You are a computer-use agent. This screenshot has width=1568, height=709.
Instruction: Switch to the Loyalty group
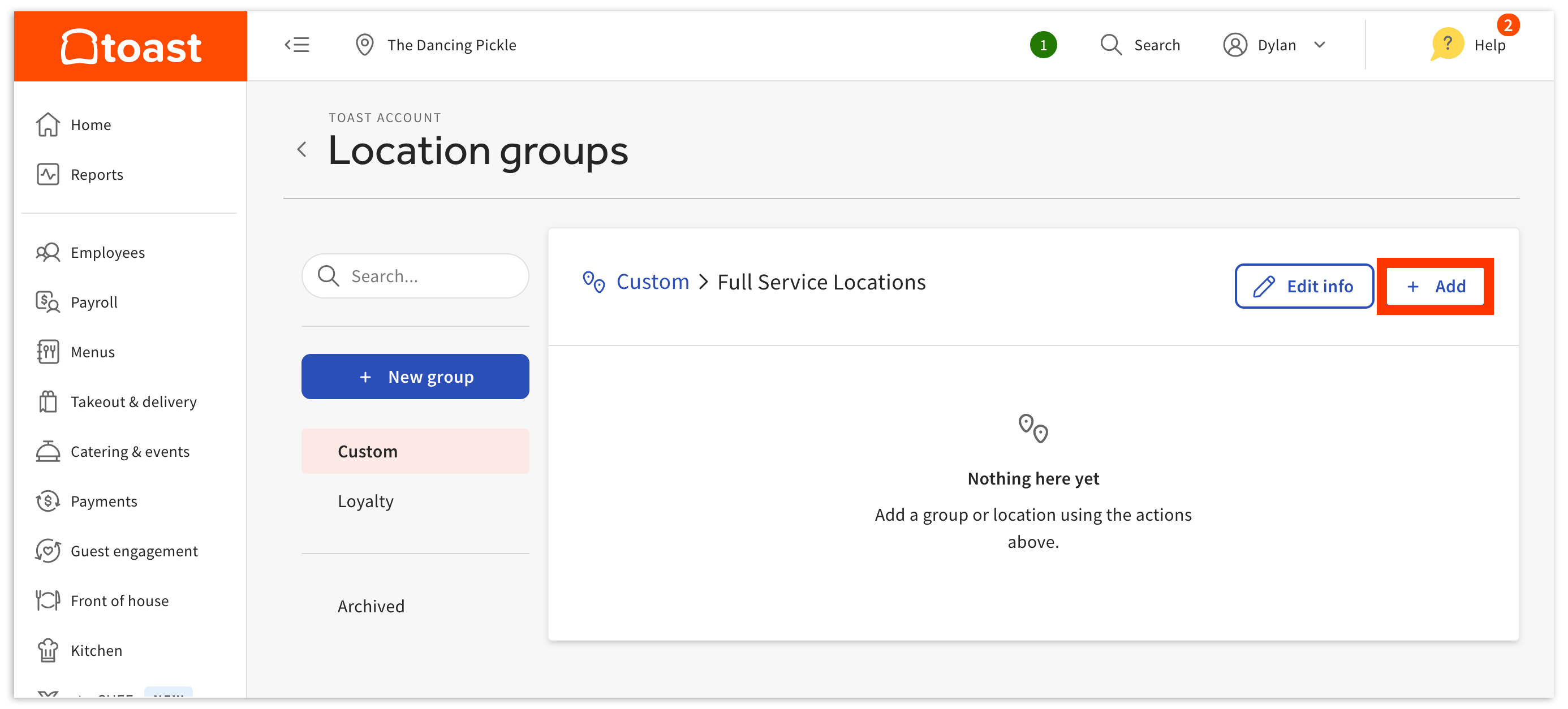click(x=365, y=501)
